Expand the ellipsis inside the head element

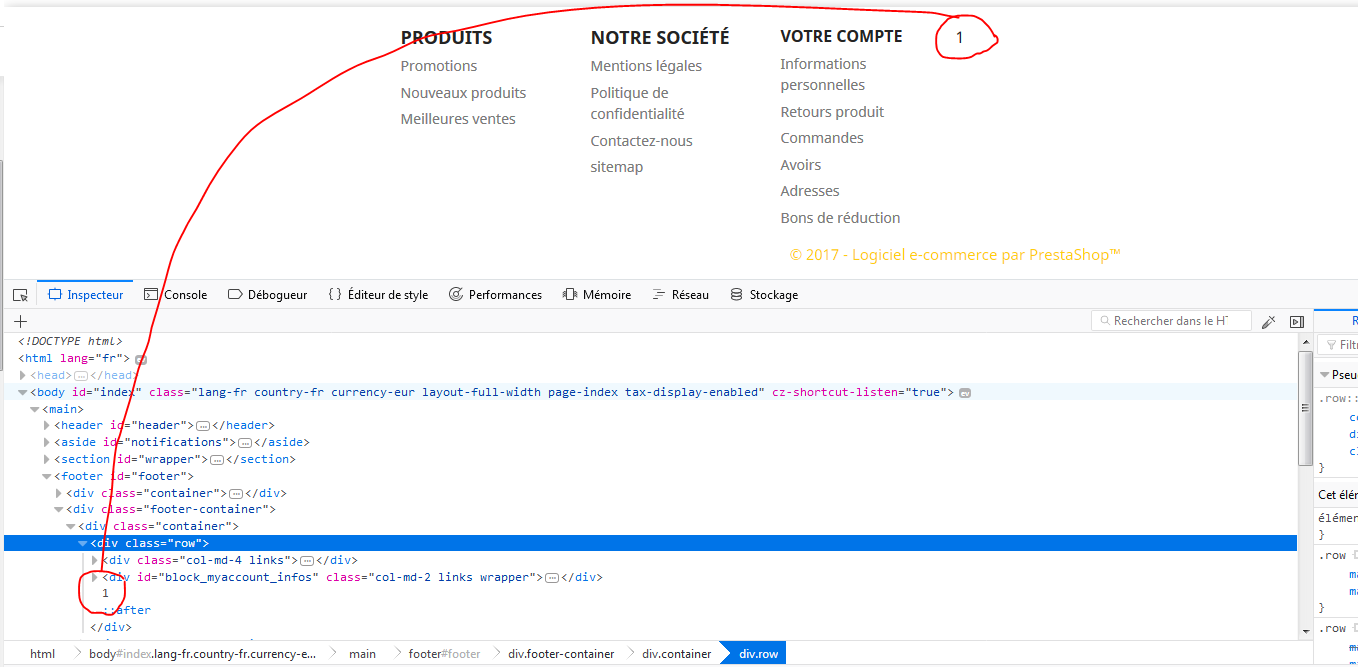(x=81, y=376)
